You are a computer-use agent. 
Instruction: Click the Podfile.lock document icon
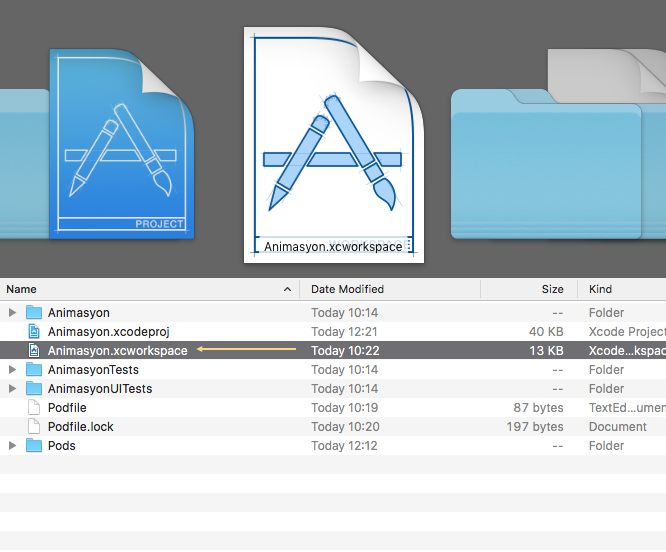tap(34, 426)
